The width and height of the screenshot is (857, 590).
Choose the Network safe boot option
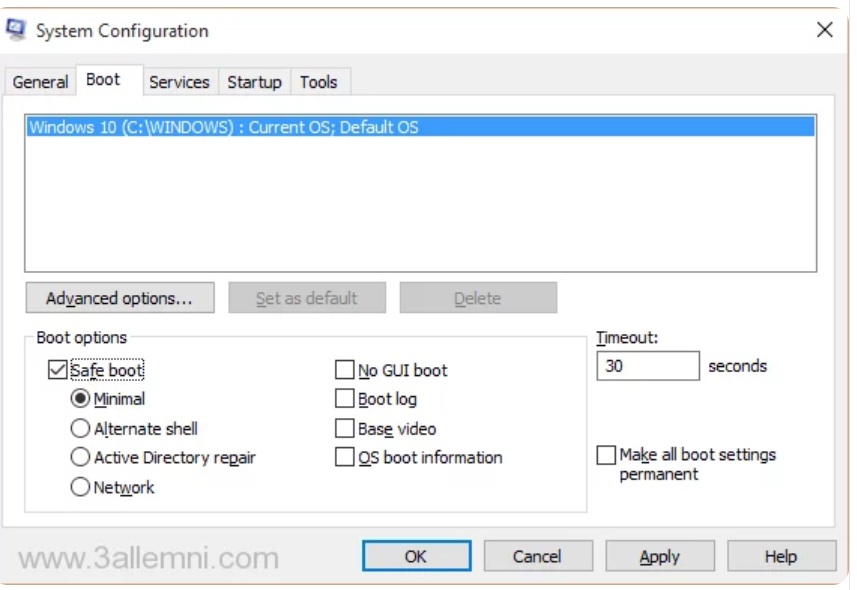tap(81, 488)
